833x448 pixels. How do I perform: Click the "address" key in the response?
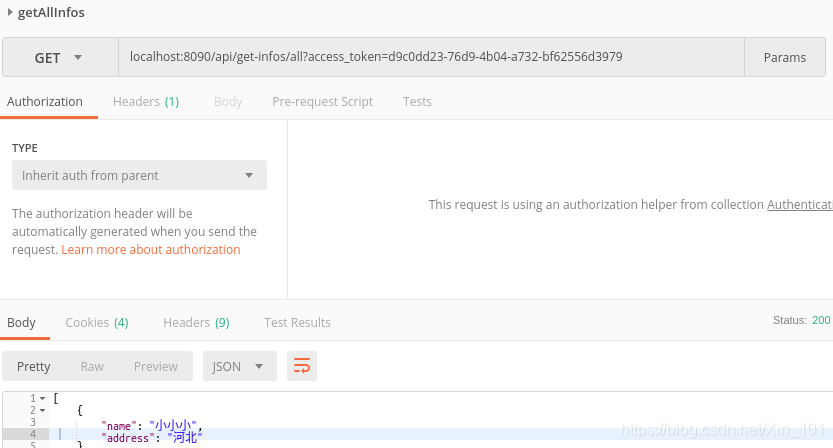[128, 438]
